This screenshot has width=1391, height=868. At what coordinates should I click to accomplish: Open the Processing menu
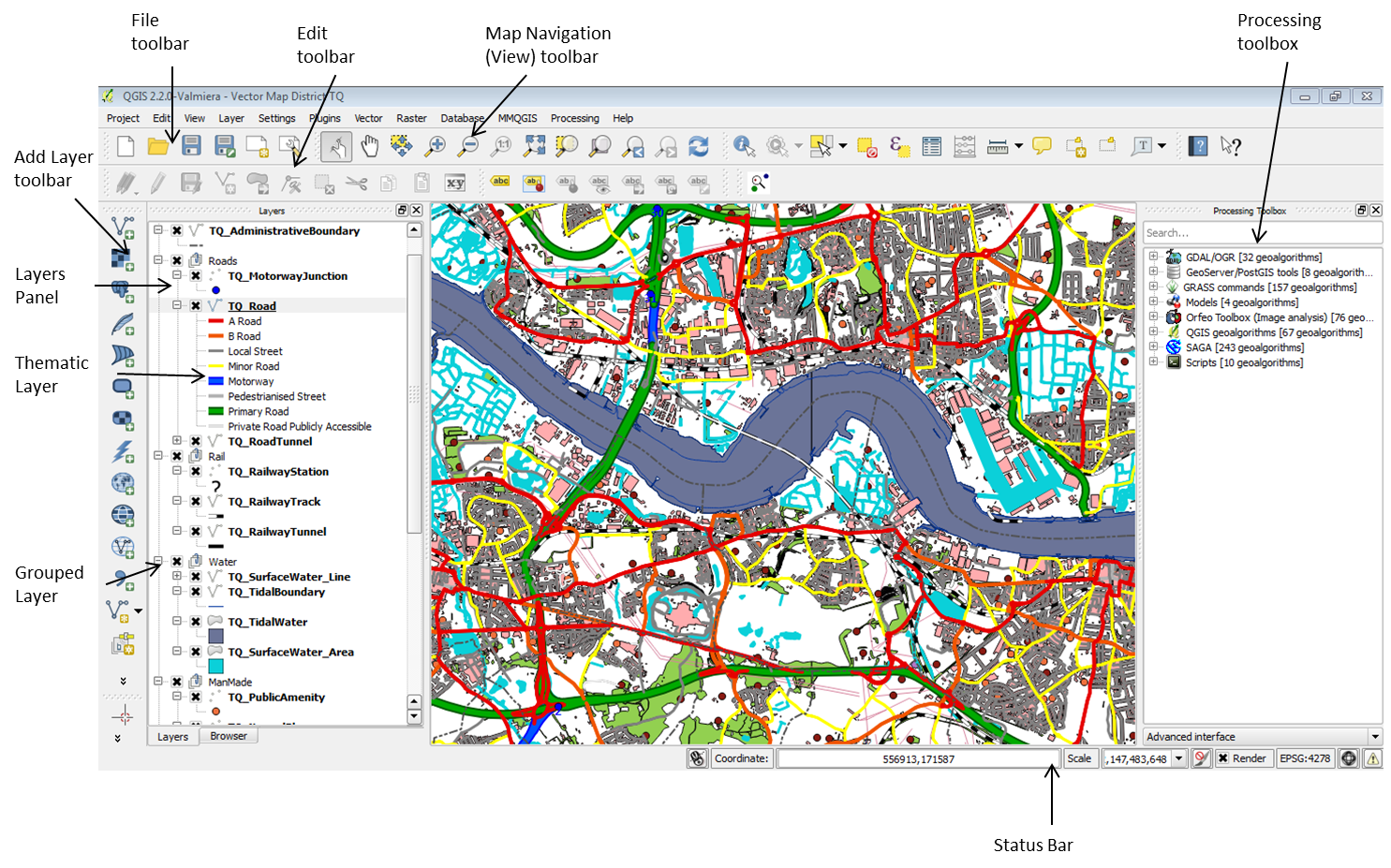click(x=574, y=118)
